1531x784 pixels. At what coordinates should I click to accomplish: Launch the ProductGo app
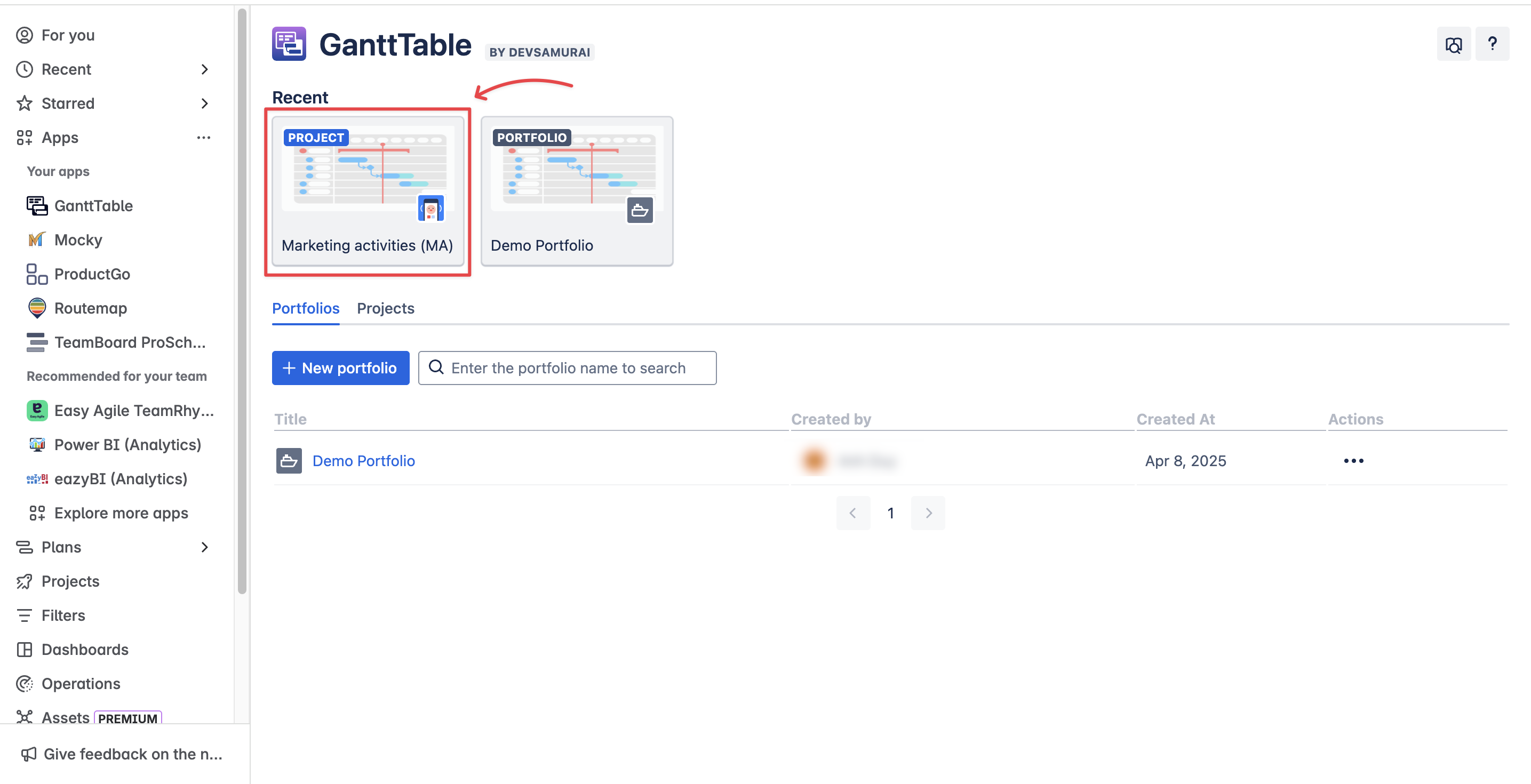[x=92, y=274]
